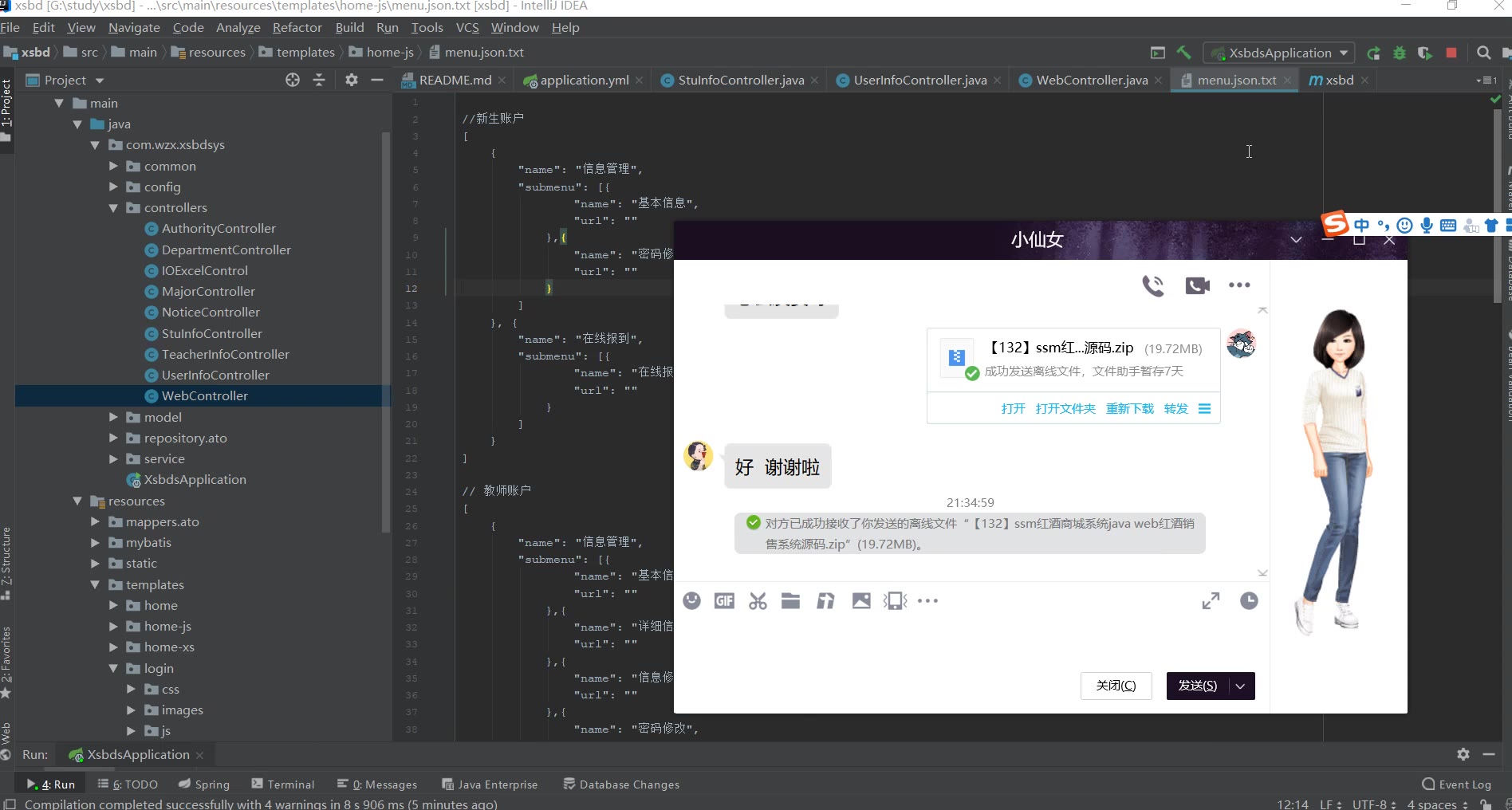Debug XsbdsApplication with the bug icon
1512x810 pixels.
pos(1399,53)
